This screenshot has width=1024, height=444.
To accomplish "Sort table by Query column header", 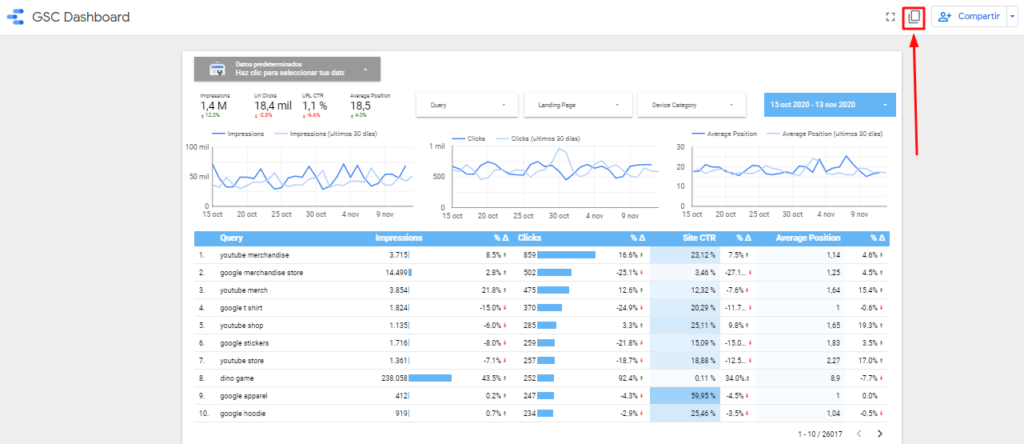I will 232,238.
